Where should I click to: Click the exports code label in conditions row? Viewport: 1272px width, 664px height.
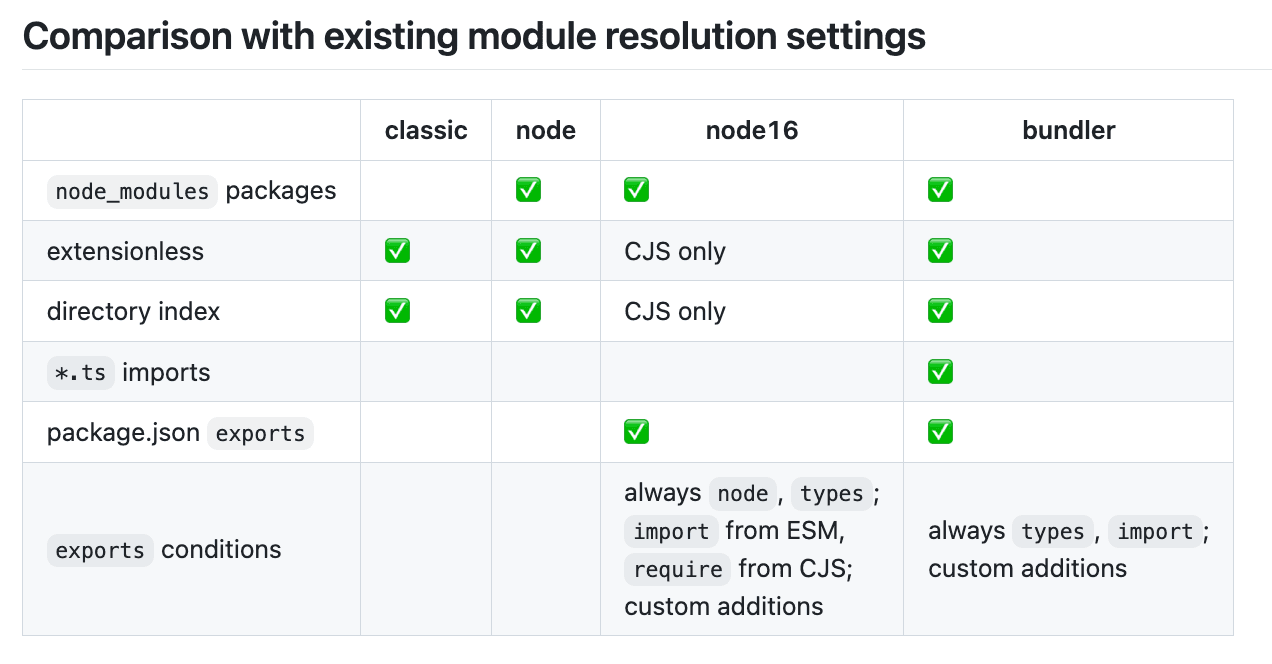point(100,550)
